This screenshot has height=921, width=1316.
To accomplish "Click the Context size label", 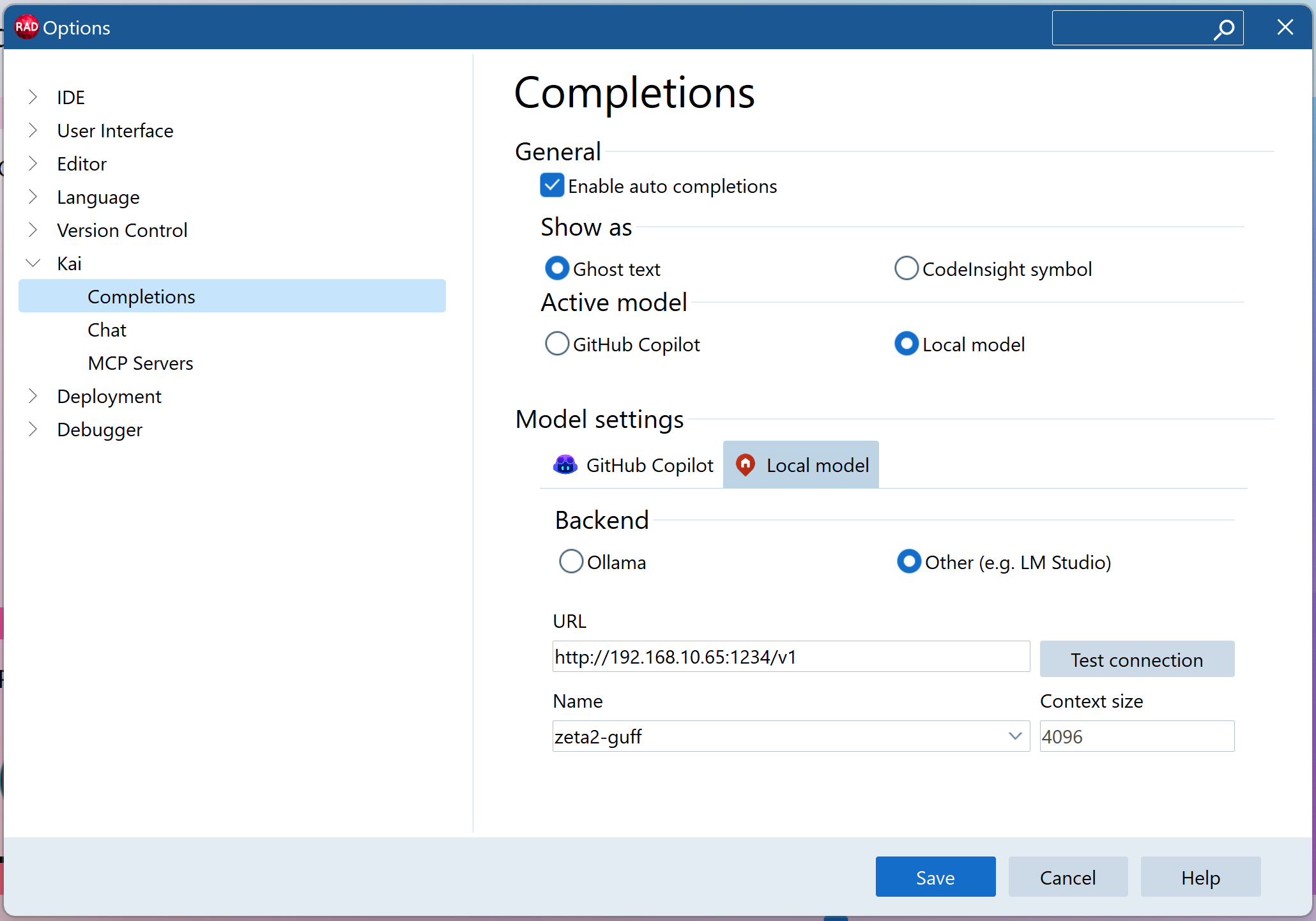I will click(x=1091, y=701).
